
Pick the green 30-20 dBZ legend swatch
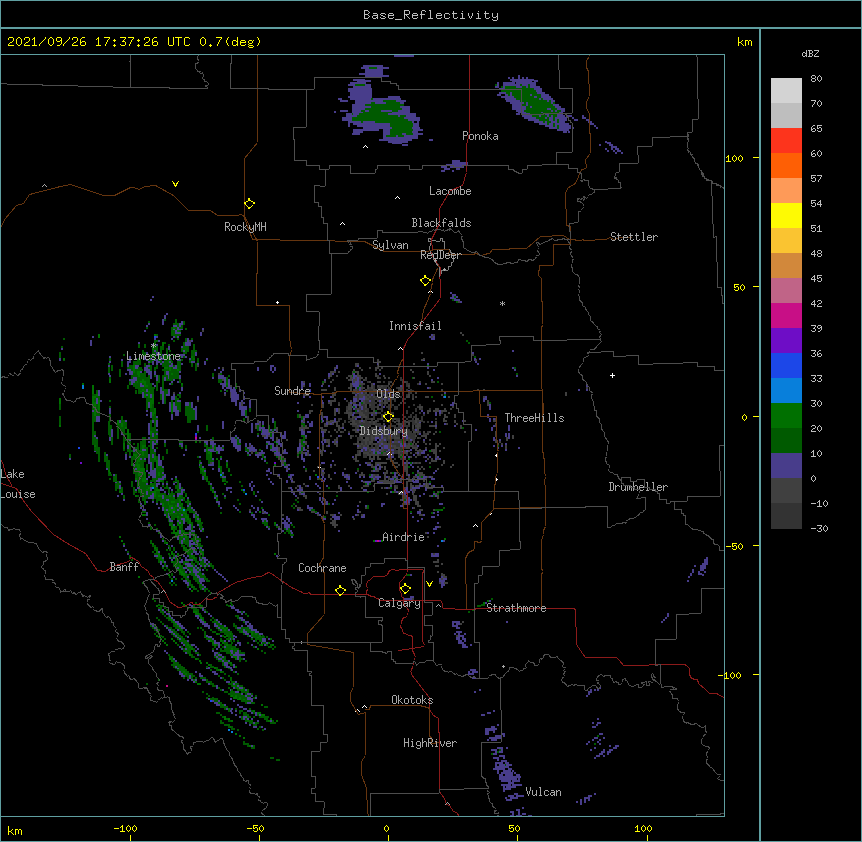click(786, 416)
